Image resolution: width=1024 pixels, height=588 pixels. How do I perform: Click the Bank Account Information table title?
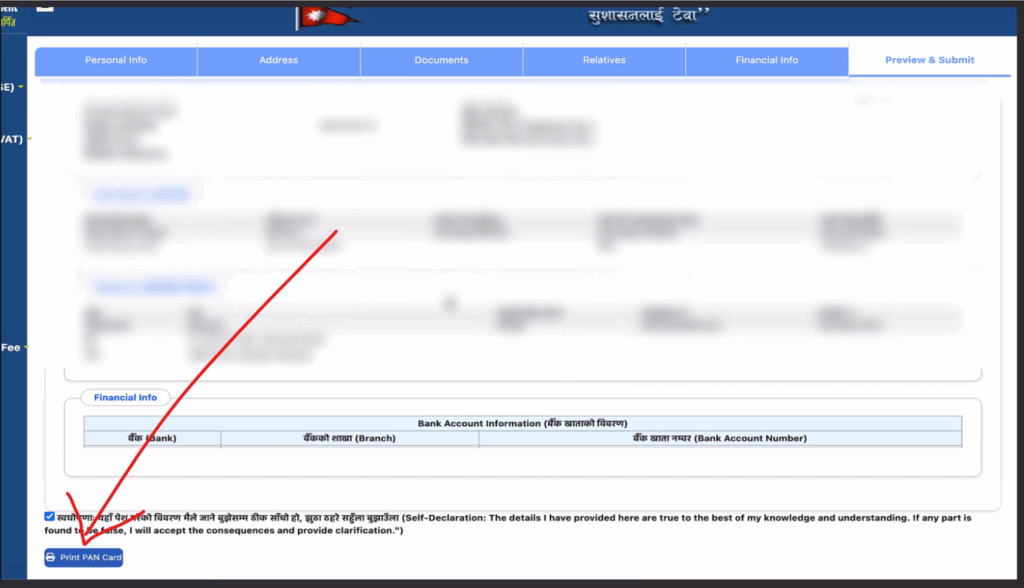[x=522, y=424]
